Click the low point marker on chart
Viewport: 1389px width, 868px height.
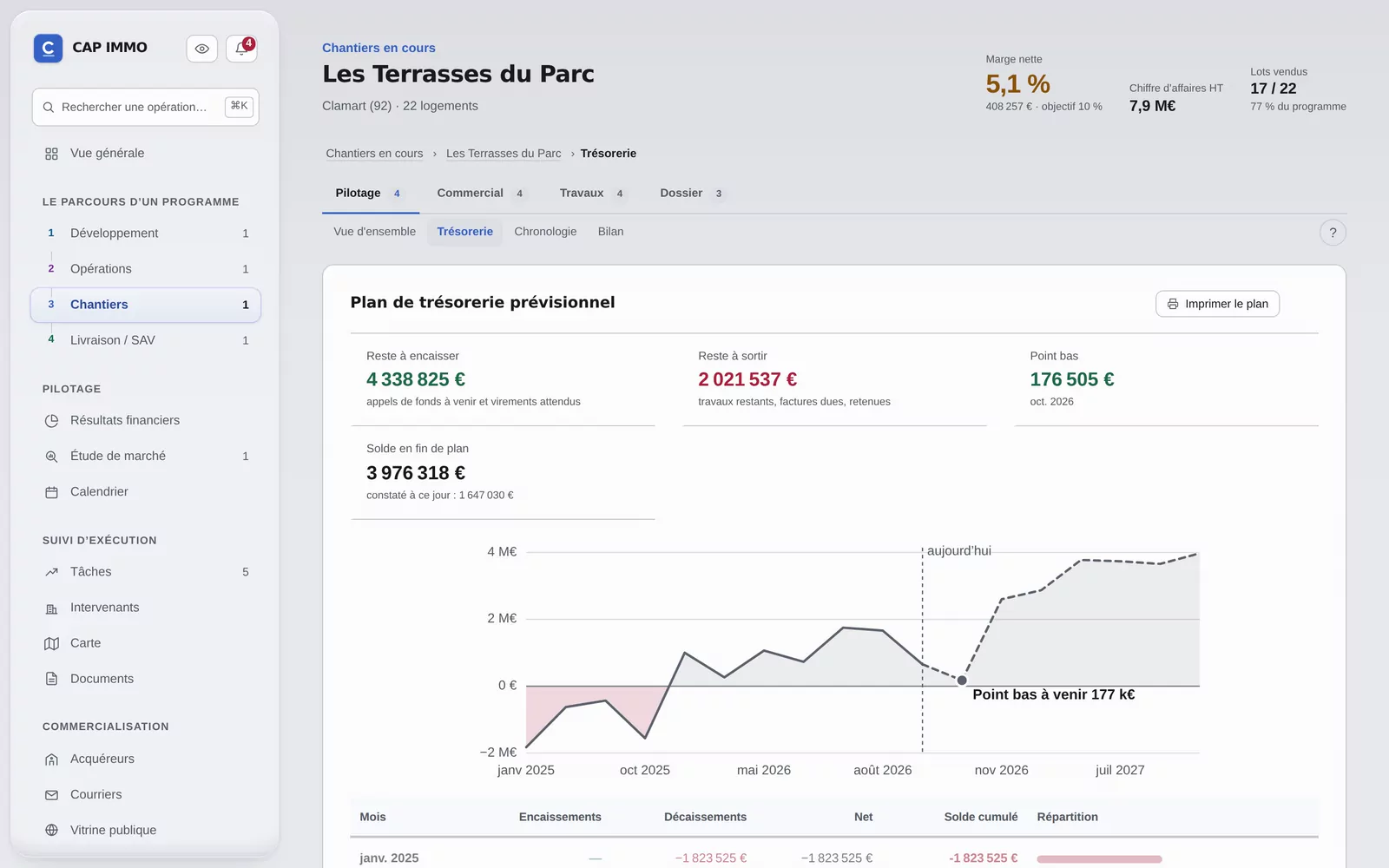[x=962, y=681]
